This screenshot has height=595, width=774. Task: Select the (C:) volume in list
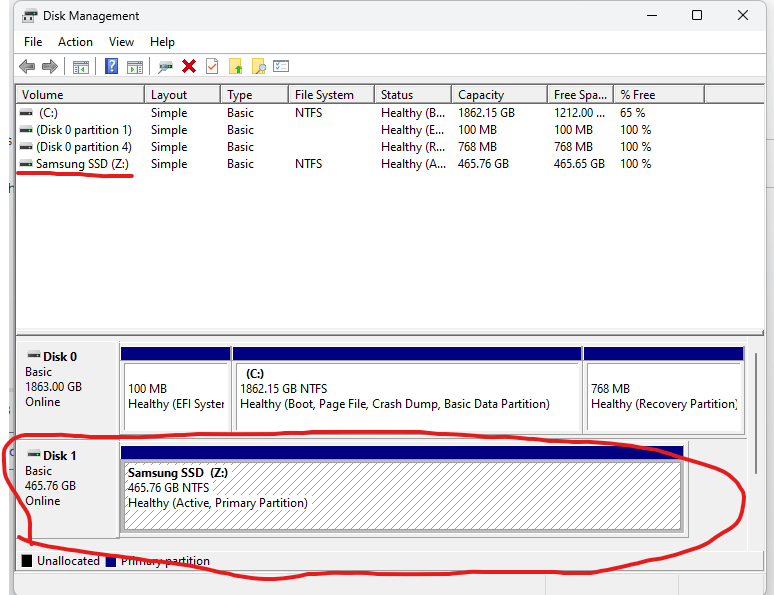pyautogui.click(x=48, y=113)
